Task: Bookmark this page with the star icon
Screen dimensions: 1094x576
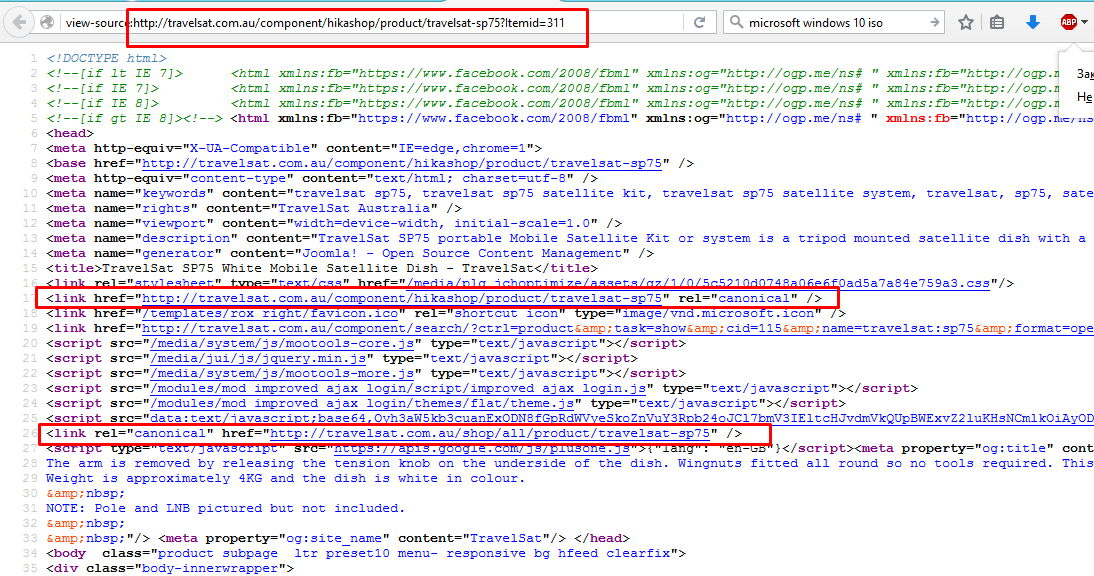Action: (x=966, y=22)
